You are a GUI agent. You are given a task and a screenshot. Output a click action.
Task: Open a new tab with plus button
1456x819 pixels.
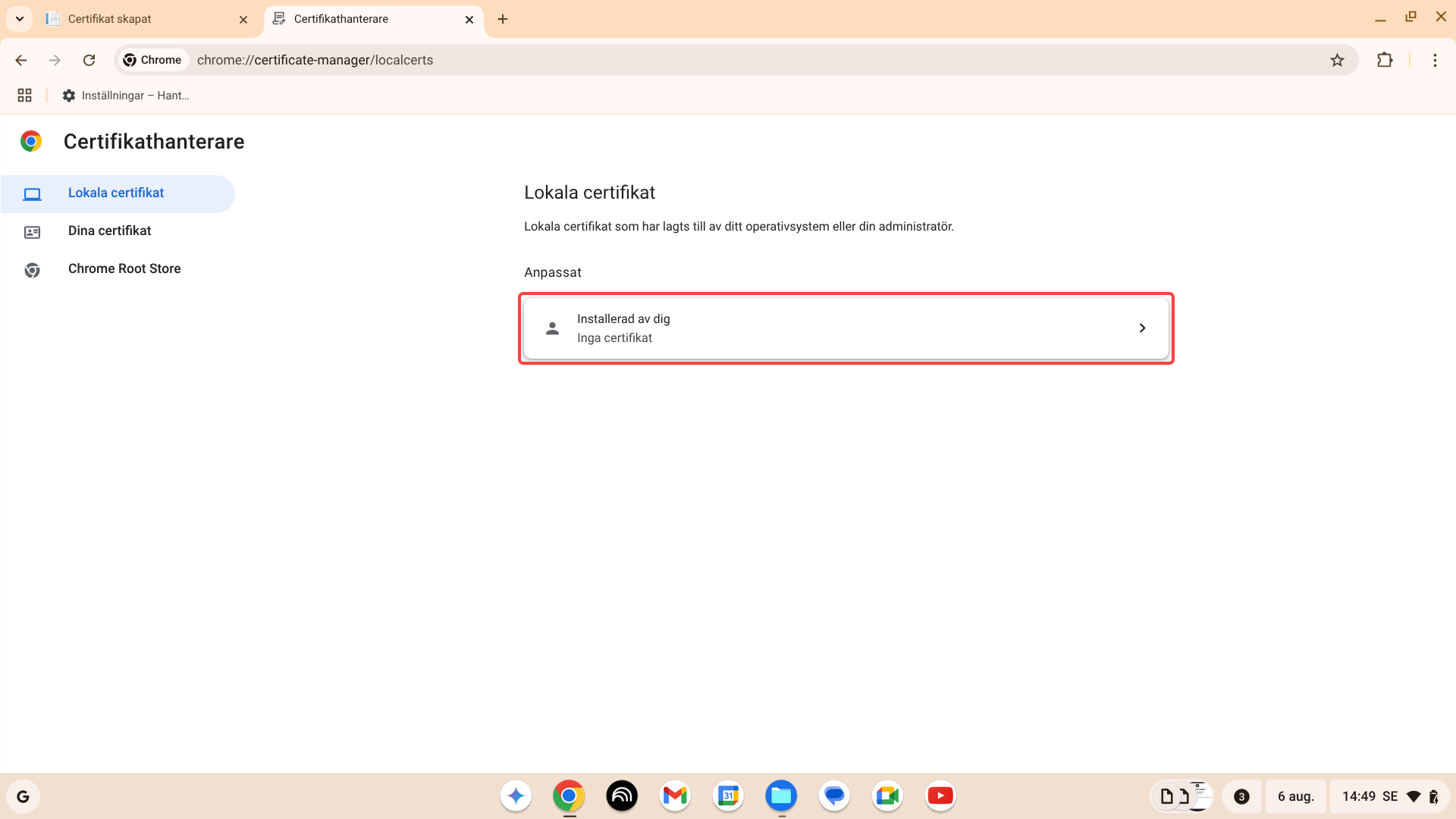503,19
